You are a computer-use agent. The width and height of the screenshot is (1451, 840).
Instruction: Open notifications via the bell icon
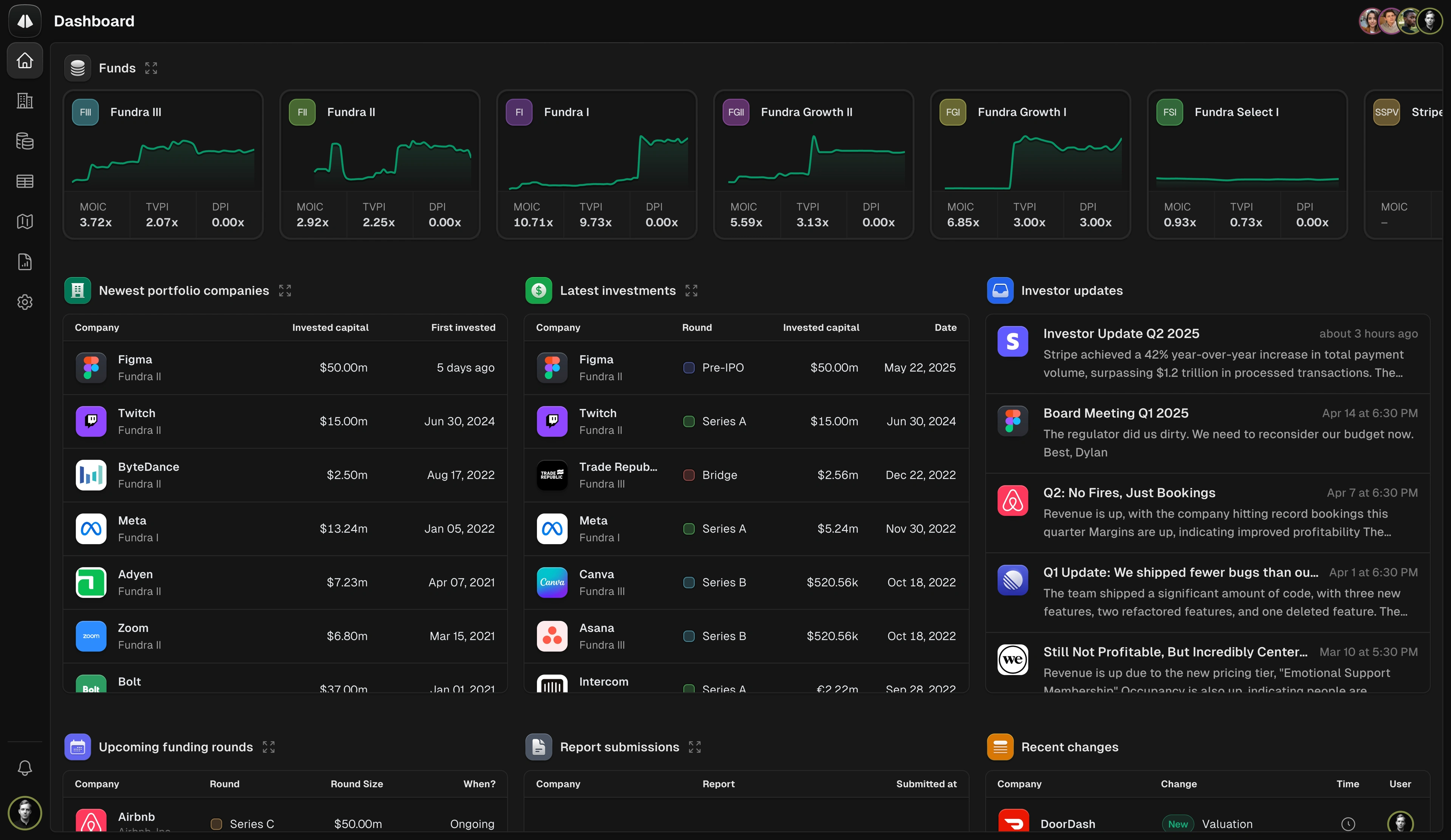(24, 768)
